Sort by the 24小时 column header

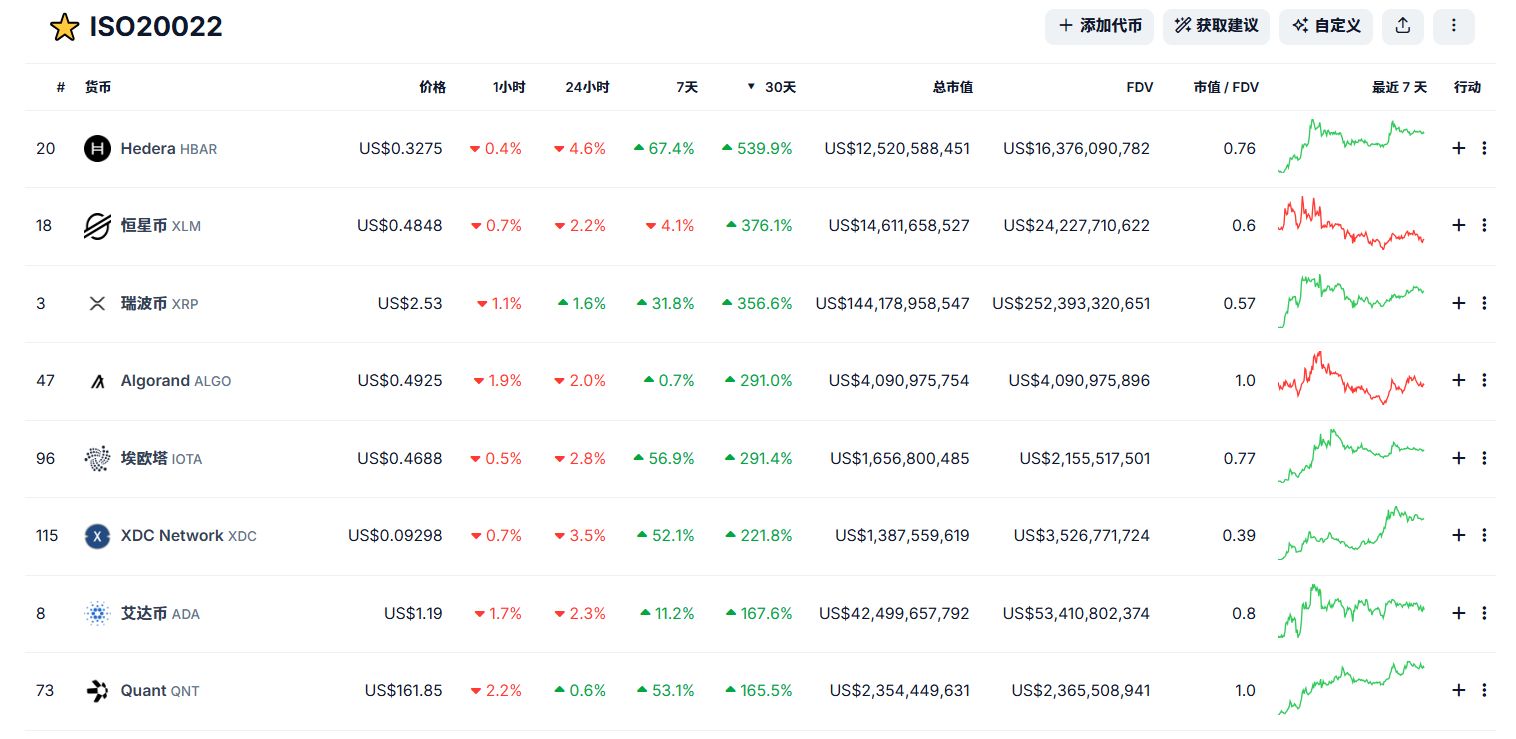(x=587, y=87)
